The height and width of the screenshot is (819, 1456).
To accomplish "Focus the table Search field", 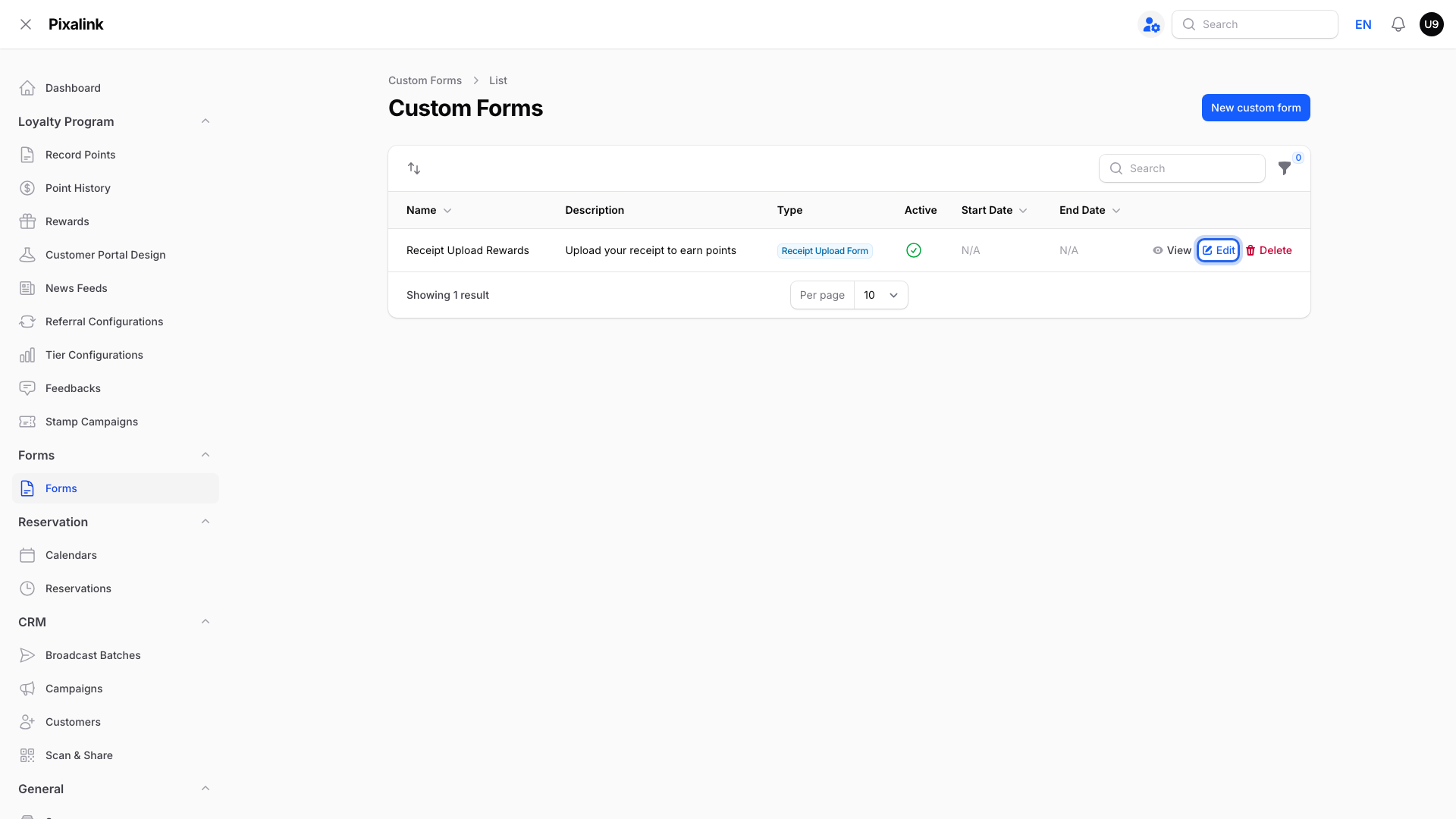I will [x=1182, y=168].
